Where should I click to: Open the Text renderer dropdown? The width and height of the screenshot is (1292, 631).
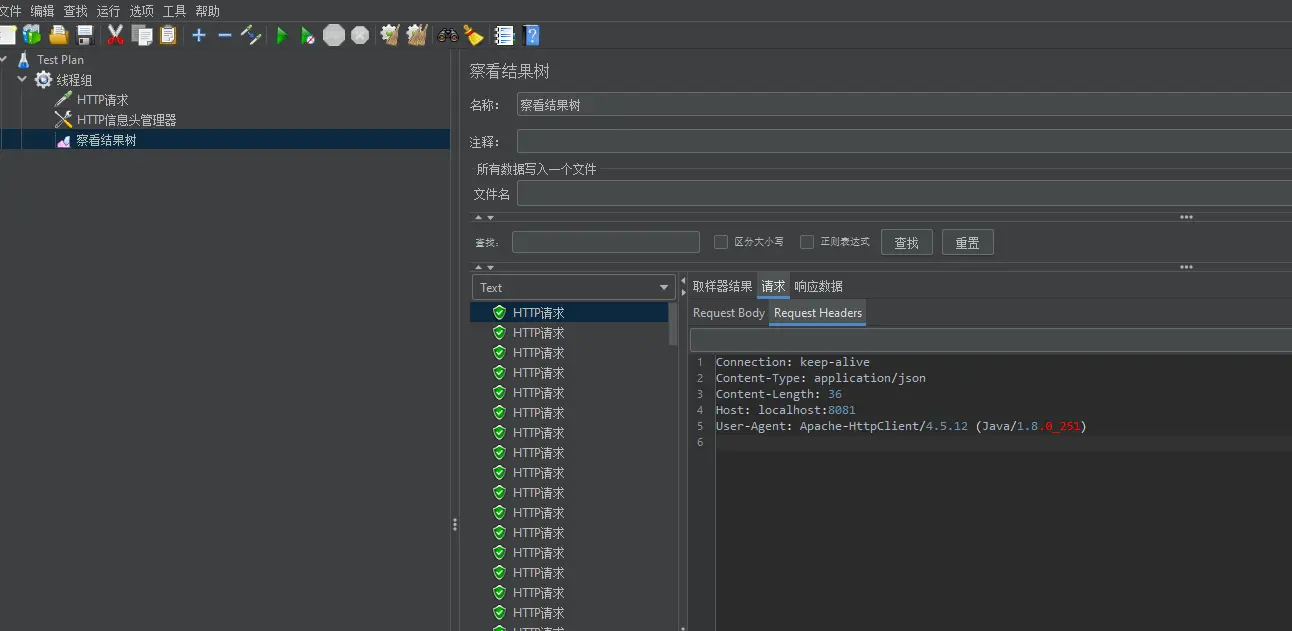click(574, 288)
